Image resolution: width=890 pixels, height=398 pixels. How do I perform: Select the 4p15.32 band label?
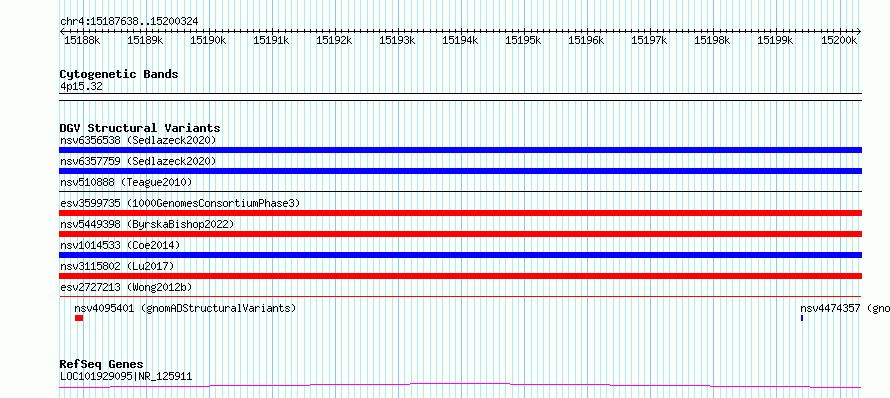click(x=81, y=87)
